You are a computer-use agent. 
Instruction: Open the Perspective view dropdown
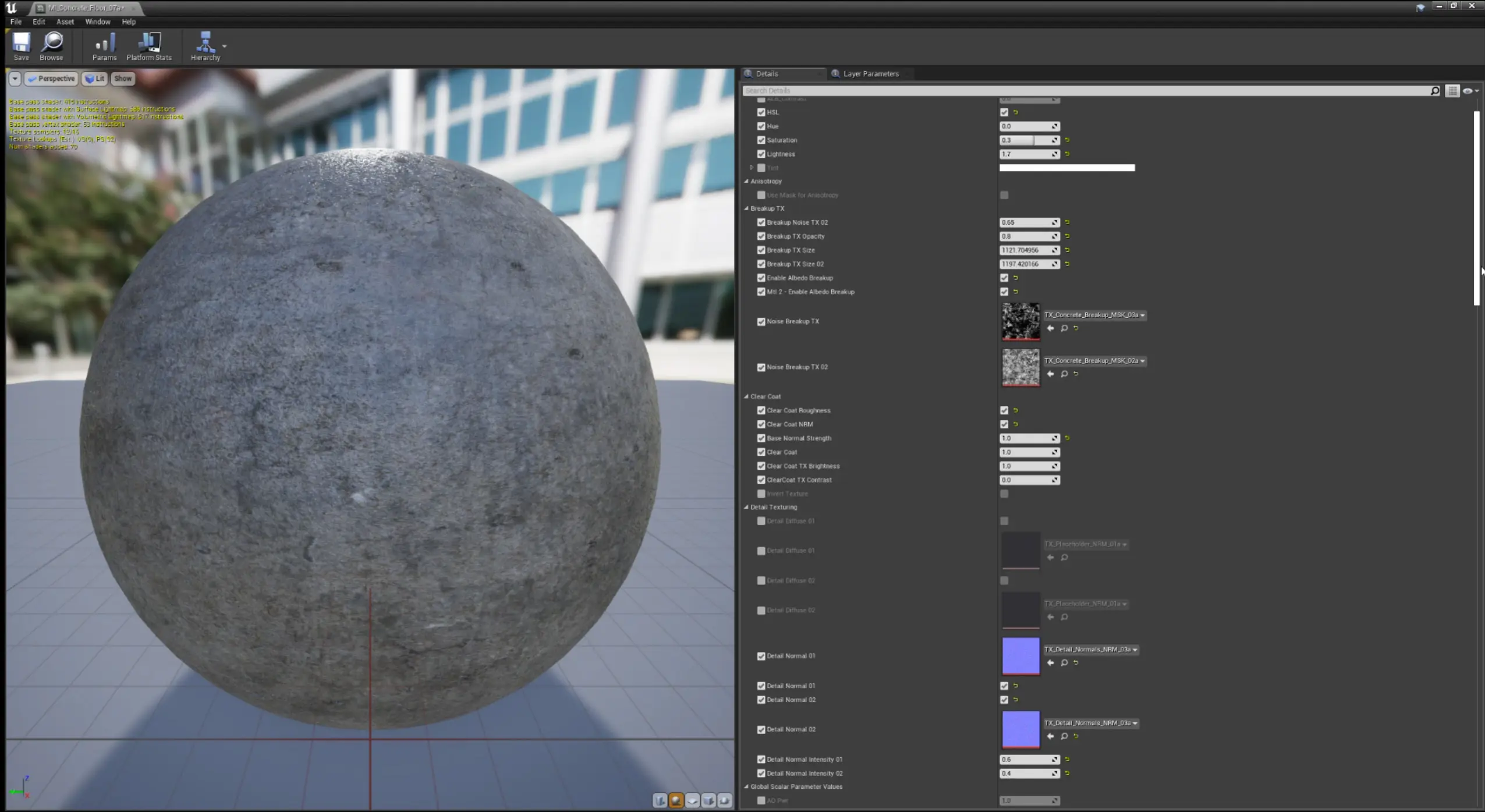(x=52, y=78)
